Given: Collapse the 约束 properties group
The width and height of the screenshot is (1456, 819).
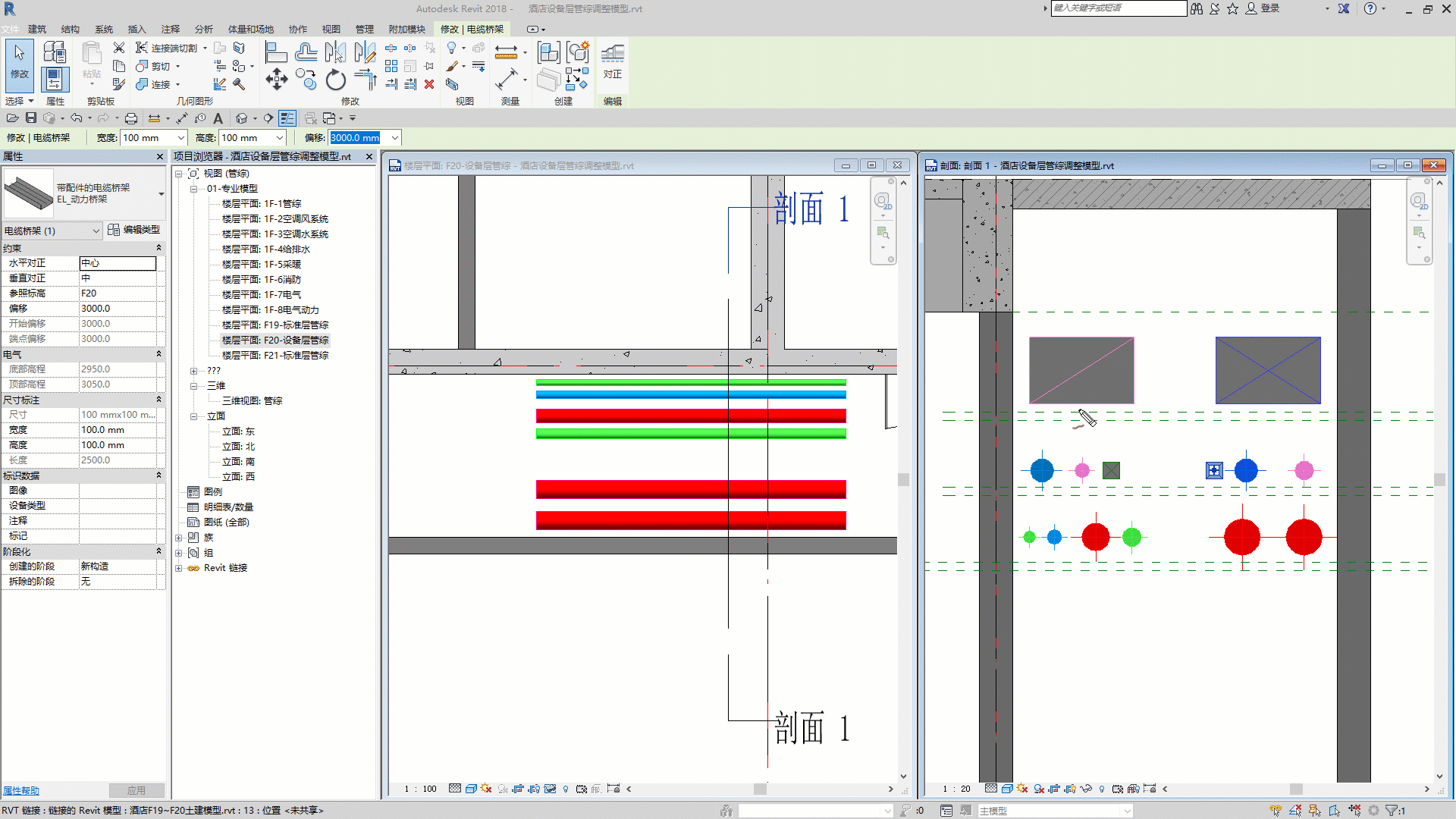Looking at the screenshot, I should (158, 248).
